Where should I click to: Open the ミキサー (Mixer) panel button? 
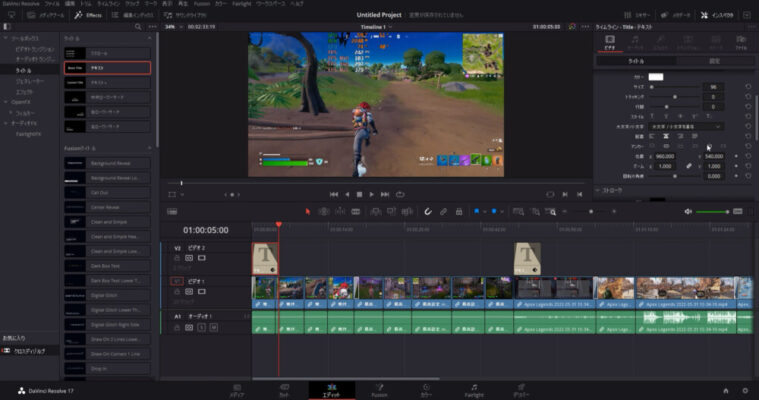coord(637,15)
